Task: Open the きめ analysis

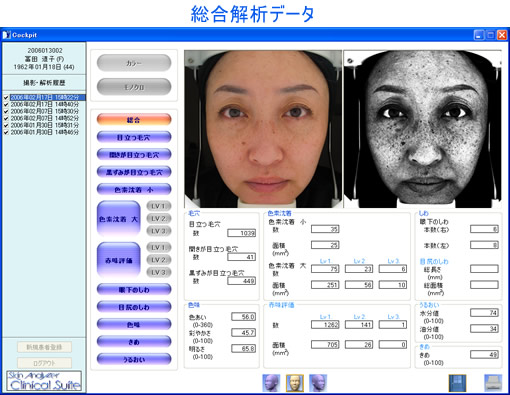Action: tap(134, 342)
